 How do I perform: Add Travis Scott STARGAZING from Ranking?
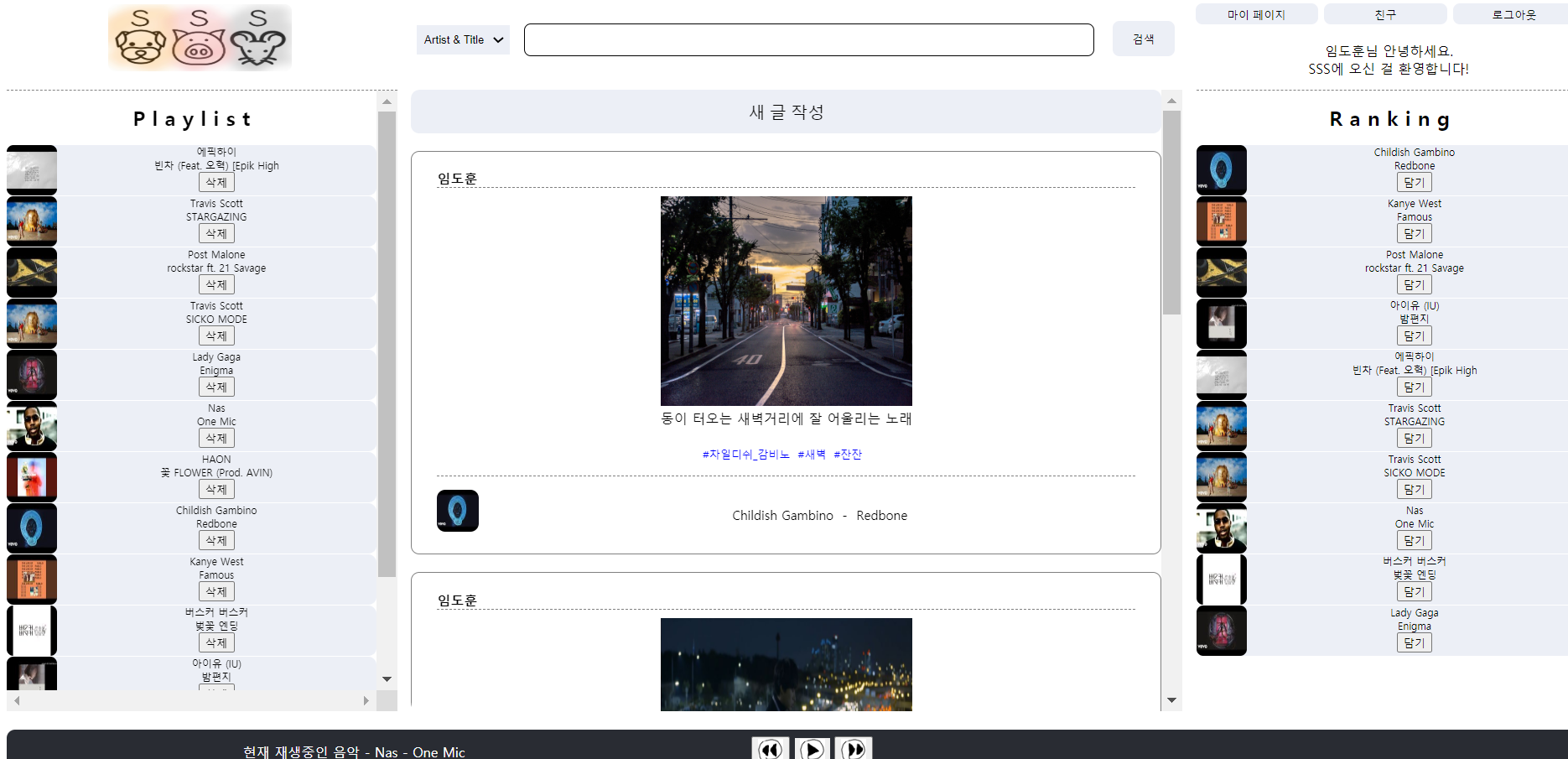tap(1415, 438)
